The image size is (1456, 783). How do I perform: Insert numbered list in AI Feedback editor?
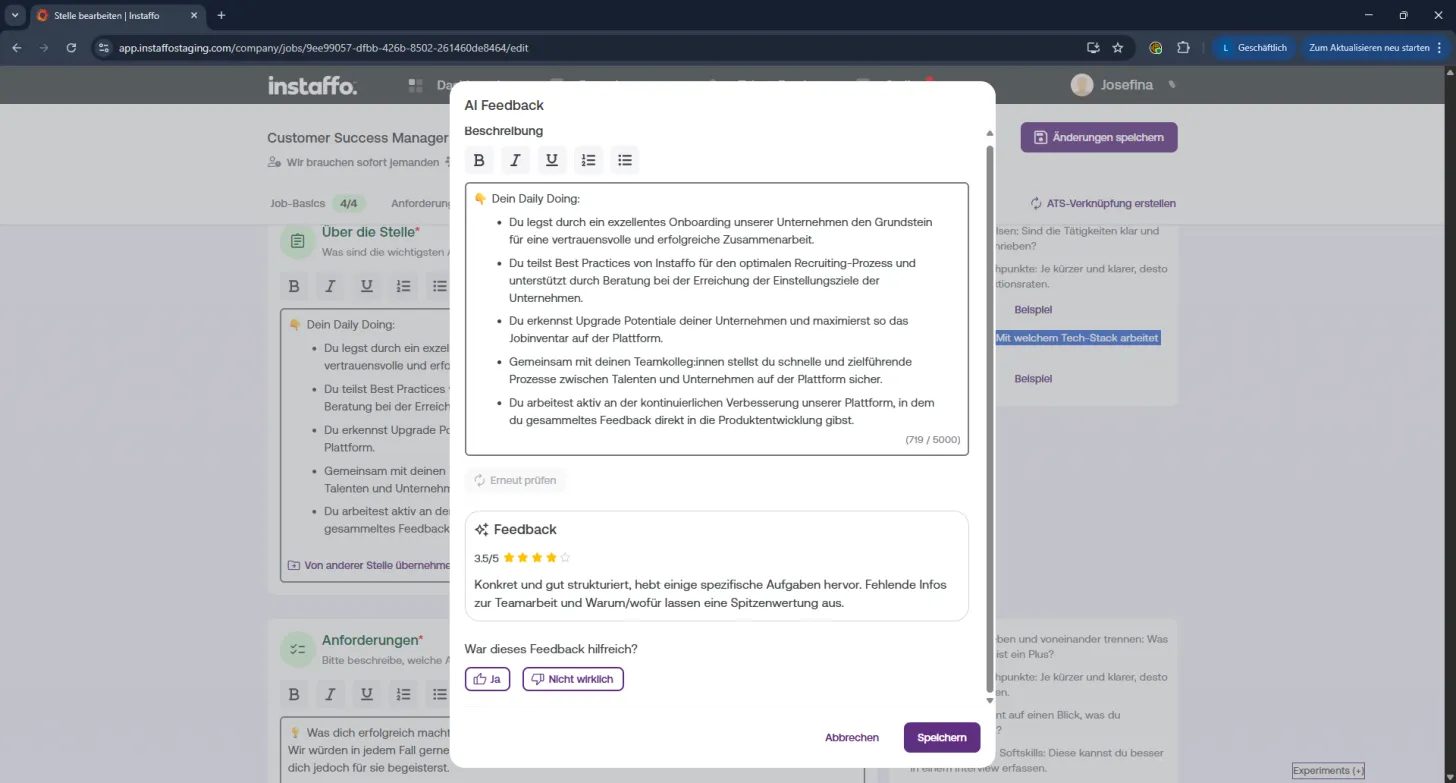click(x=588, y=160)
